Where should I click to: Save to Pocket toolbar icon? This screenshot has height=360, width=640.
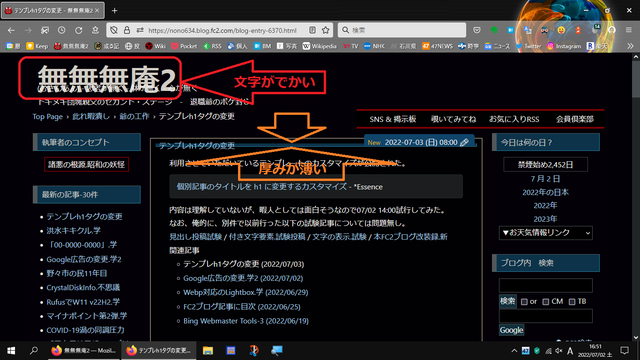click(x=477, y=30)
